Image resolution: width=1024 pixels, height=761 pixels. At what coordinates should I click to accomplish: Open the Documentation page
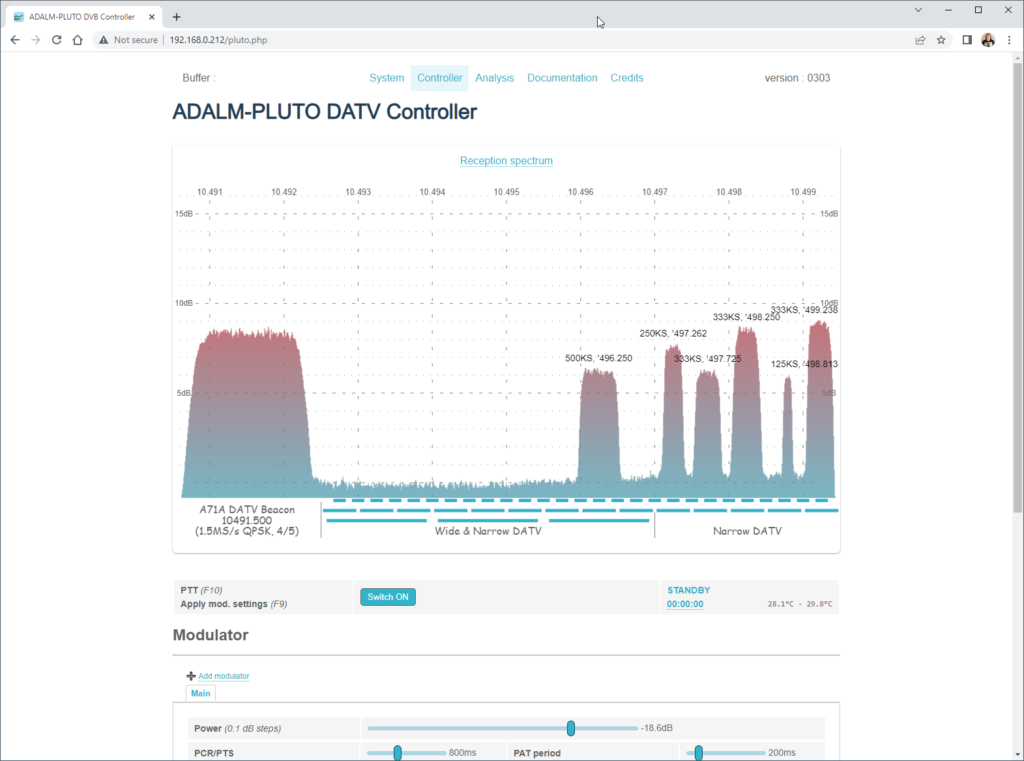coord(562,78)
